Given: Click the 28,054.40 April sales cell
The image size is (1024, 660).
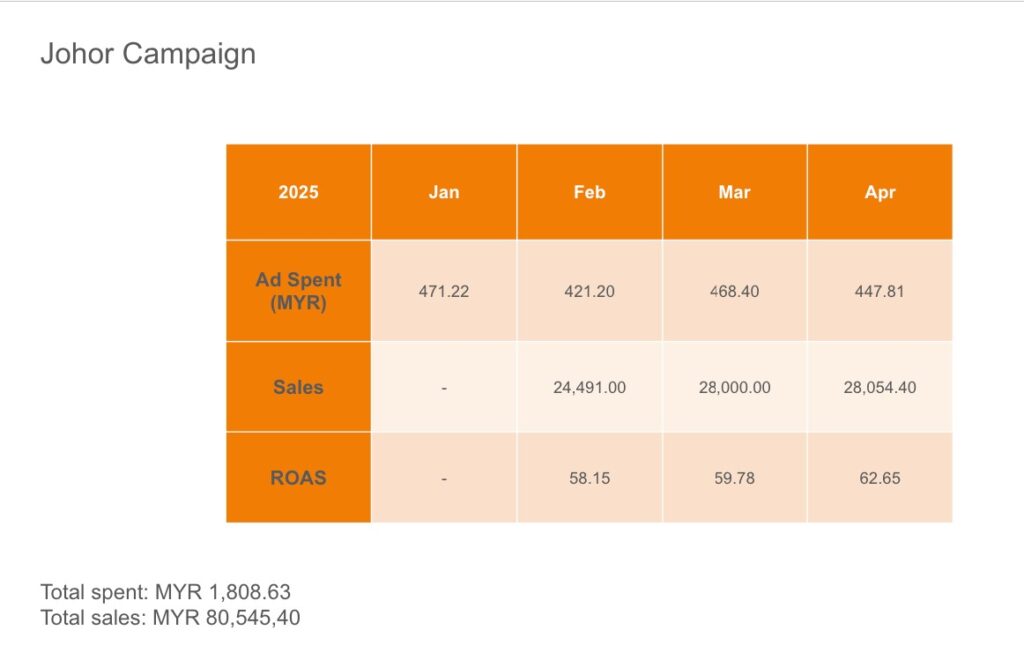Looking at the screenshot, I should point(880,387).
